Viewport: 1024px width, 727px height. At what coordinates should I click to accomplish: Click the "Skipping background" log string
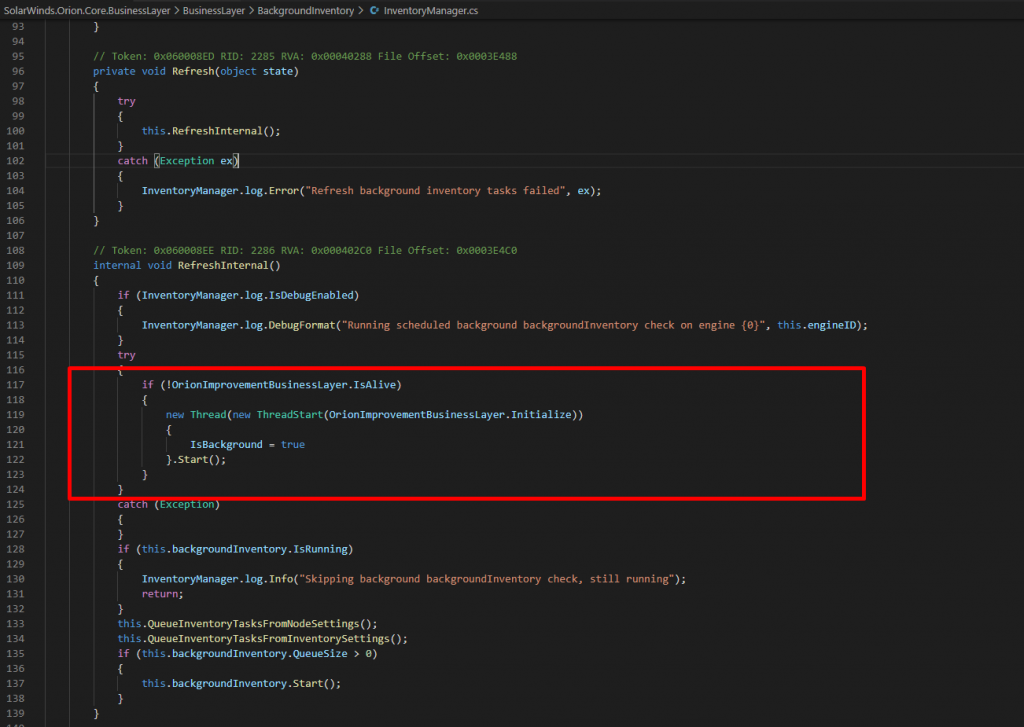click(x=487, y=579)
